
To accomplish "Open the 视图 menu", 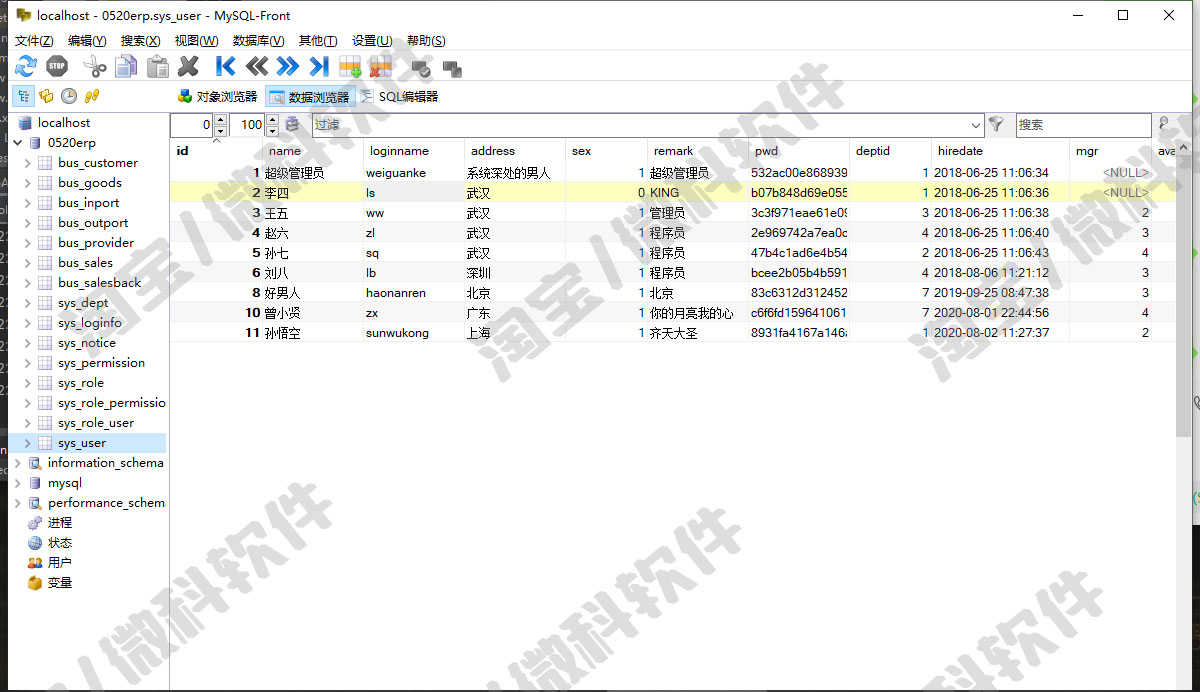I will click(196, 41).
